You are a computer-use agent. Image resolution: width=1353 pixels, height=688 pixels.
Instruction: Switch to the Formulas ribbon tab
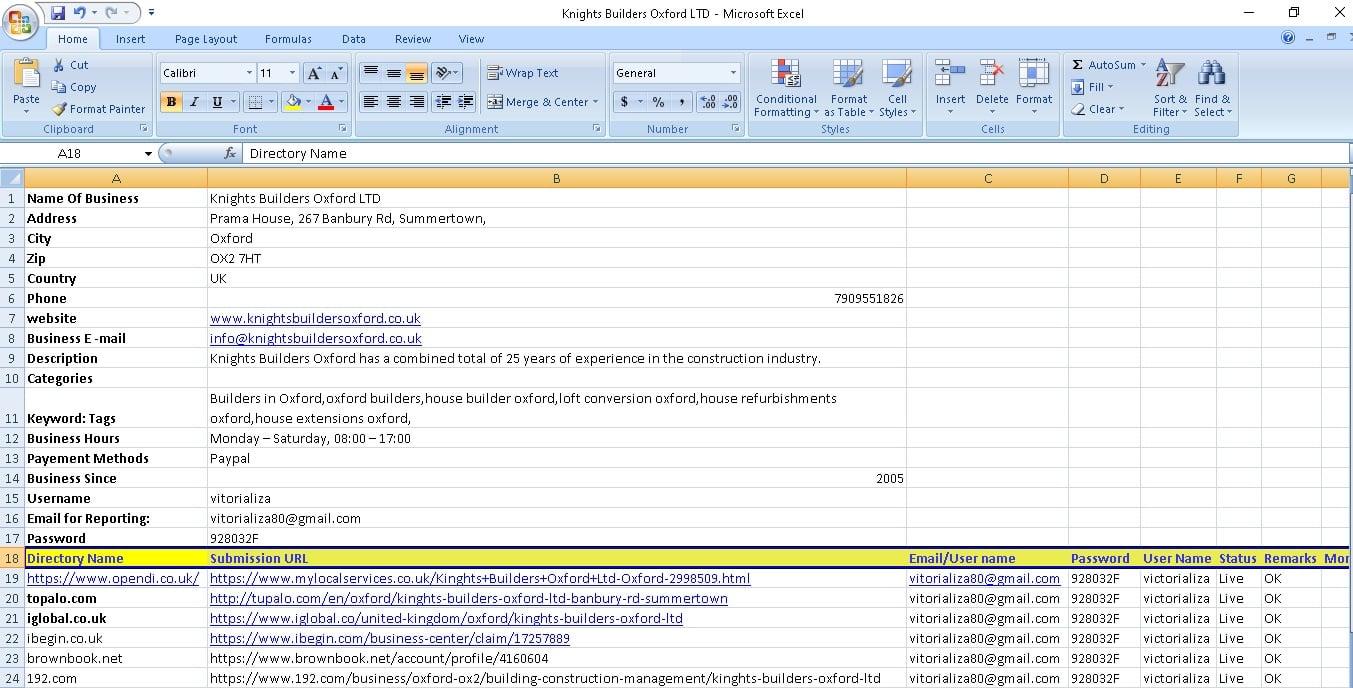(288, 39)
